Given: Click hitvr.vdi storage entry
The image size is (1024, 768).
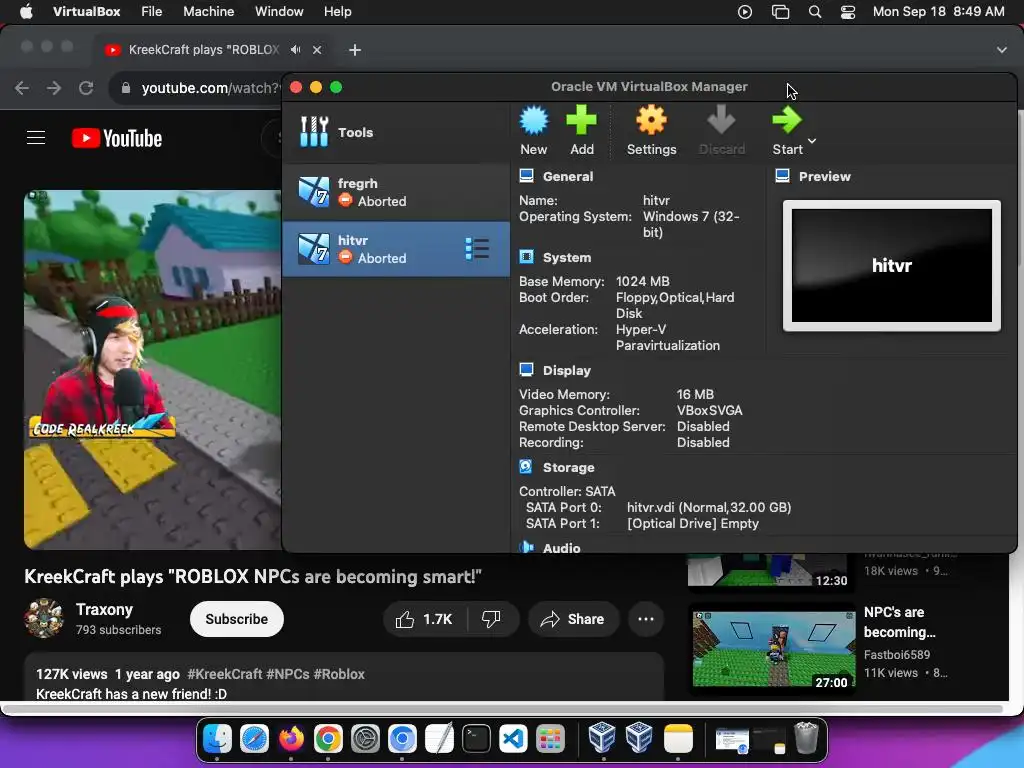Looking at the screenshot, I should click(x=709, y=507).
